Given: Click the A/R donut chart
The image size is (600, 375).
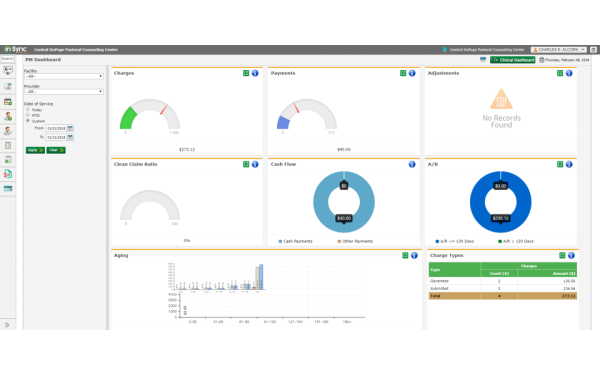Looking at the screenshot, I should (501, 202).
